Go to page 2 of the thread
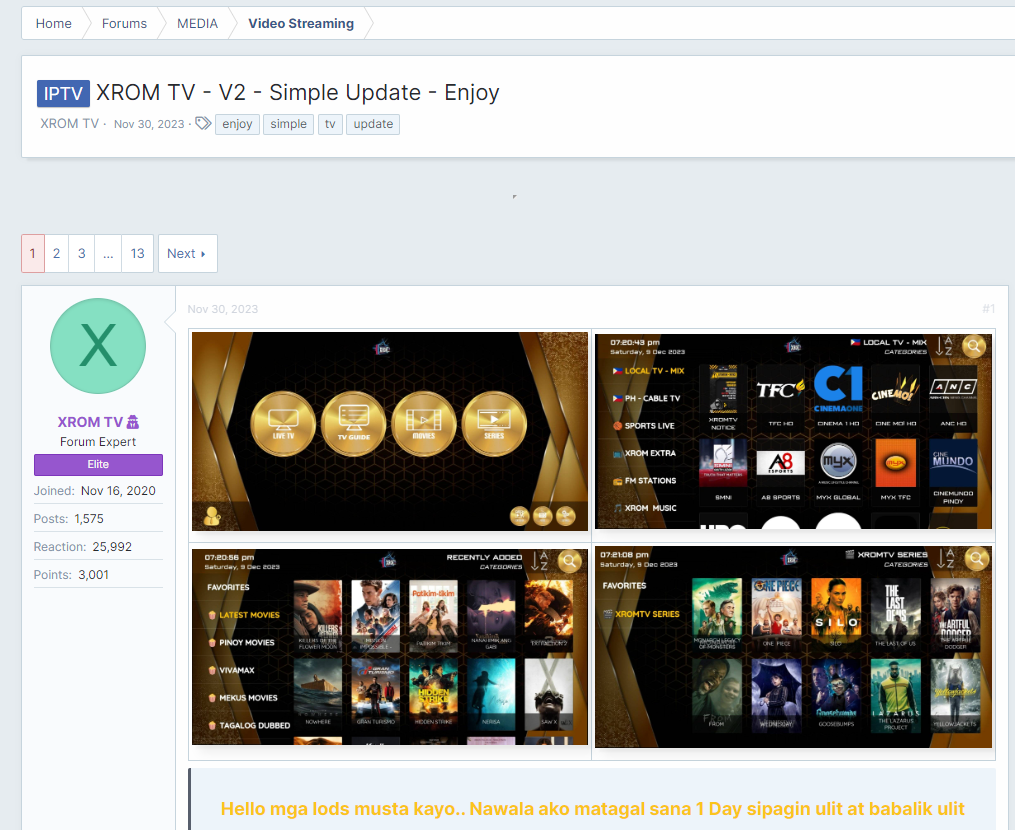 [56, 253]
